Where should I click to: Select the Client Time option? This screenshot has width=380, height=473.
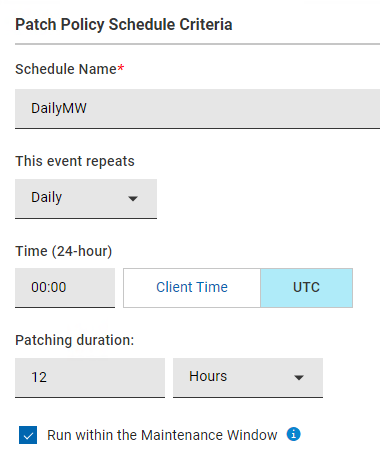[x=192, y=288]
